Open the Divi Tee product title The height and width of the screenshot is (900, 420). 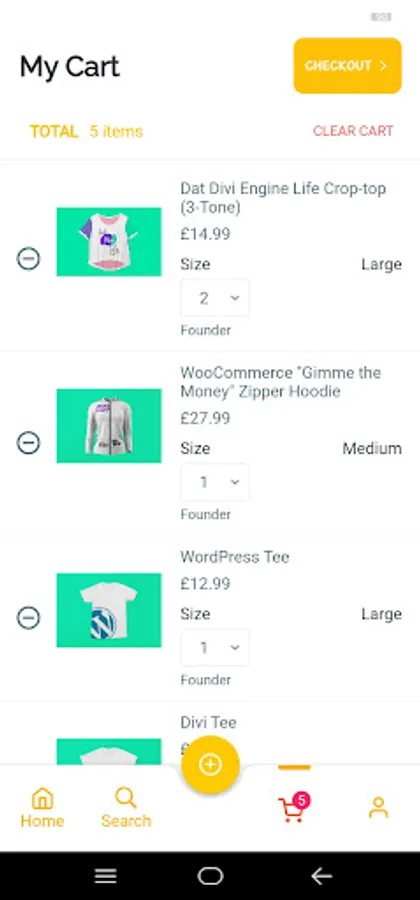[208, 722]
